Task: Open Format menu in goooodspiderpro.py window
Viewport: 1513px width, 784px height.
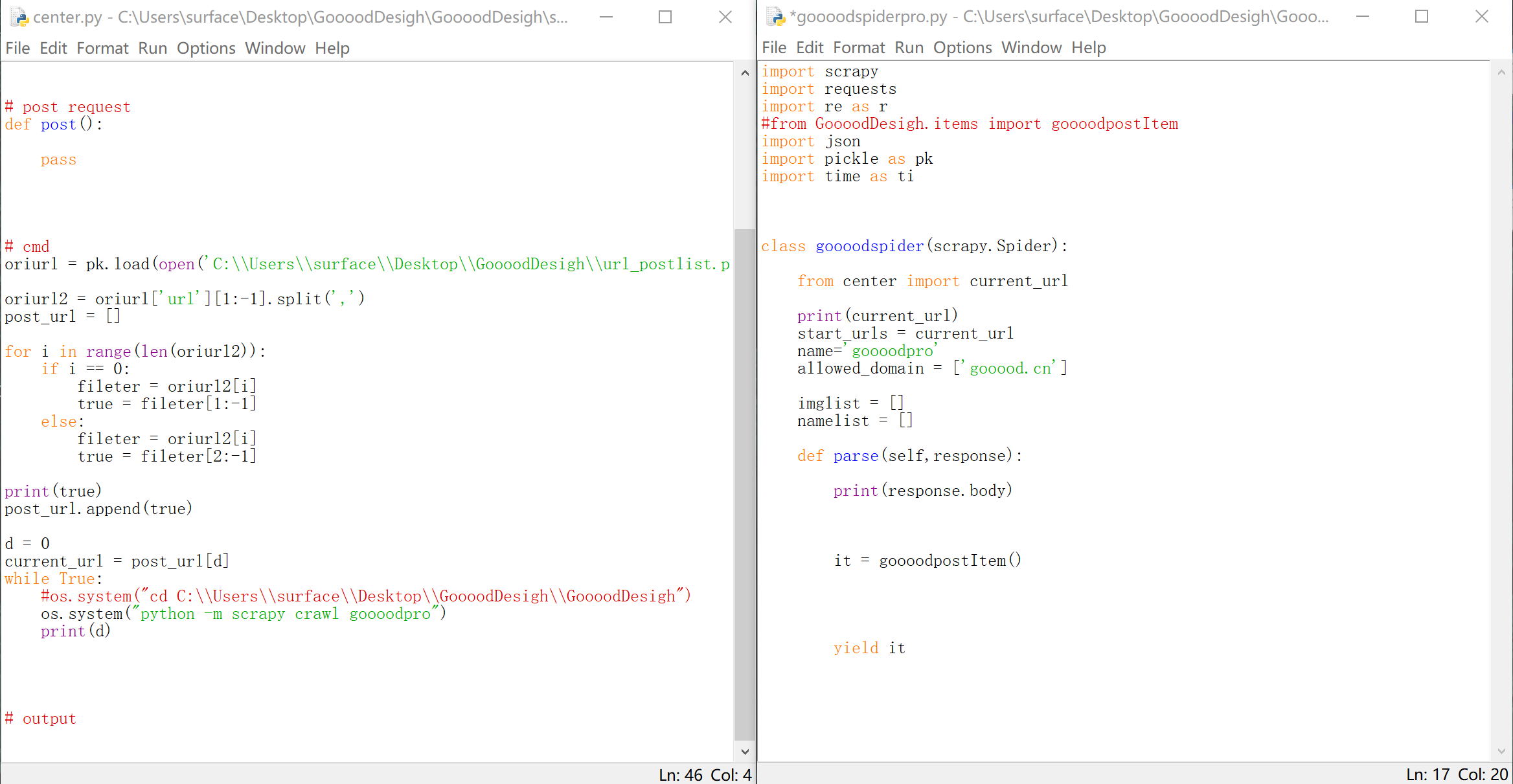Action: point(859,47)
